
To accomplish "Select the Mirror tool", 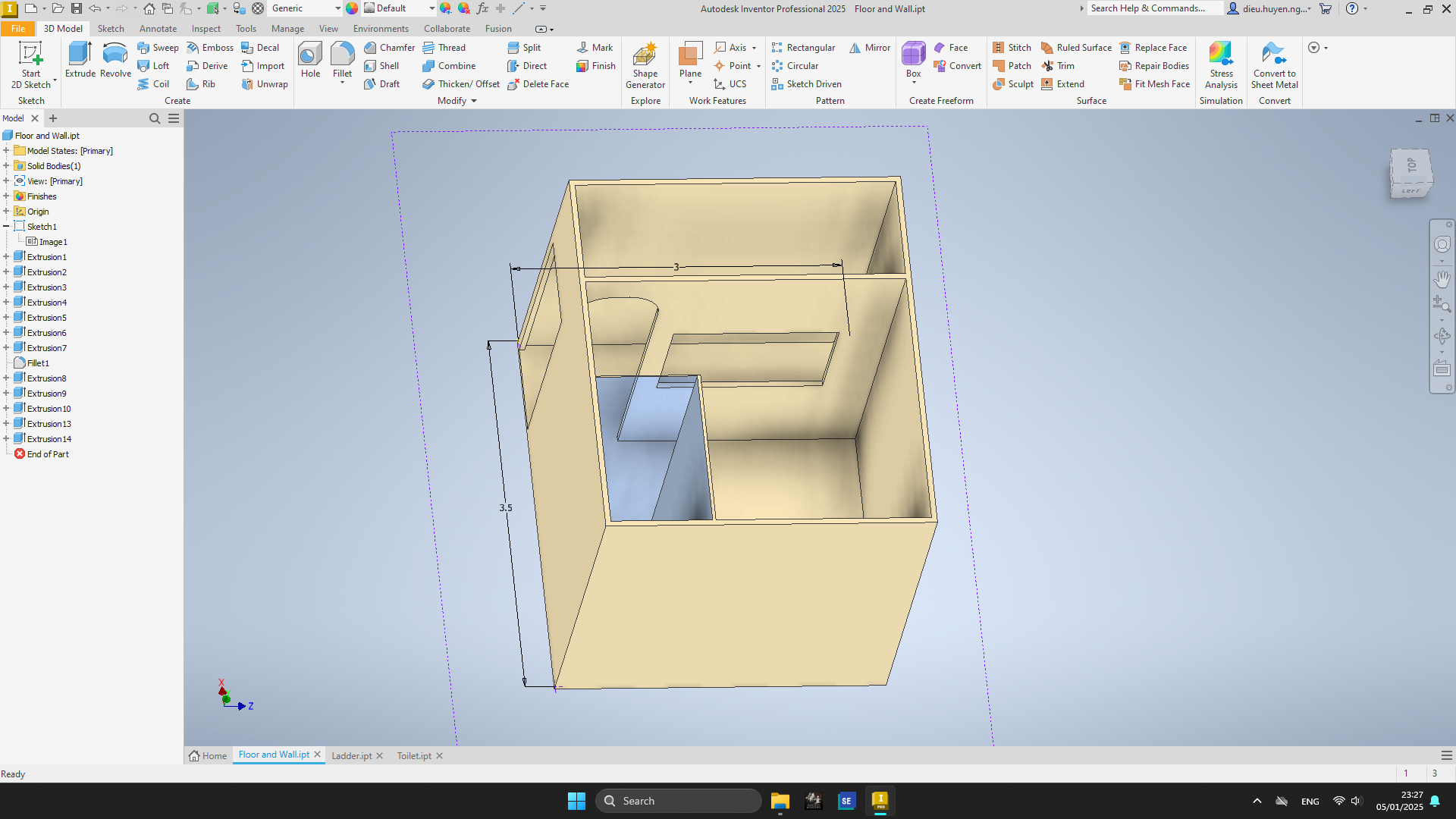I will 870,47.
